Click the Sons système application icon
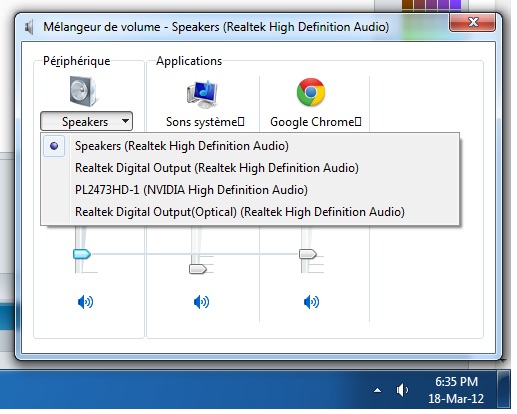The image size is (517, 414). click(203, 94)
